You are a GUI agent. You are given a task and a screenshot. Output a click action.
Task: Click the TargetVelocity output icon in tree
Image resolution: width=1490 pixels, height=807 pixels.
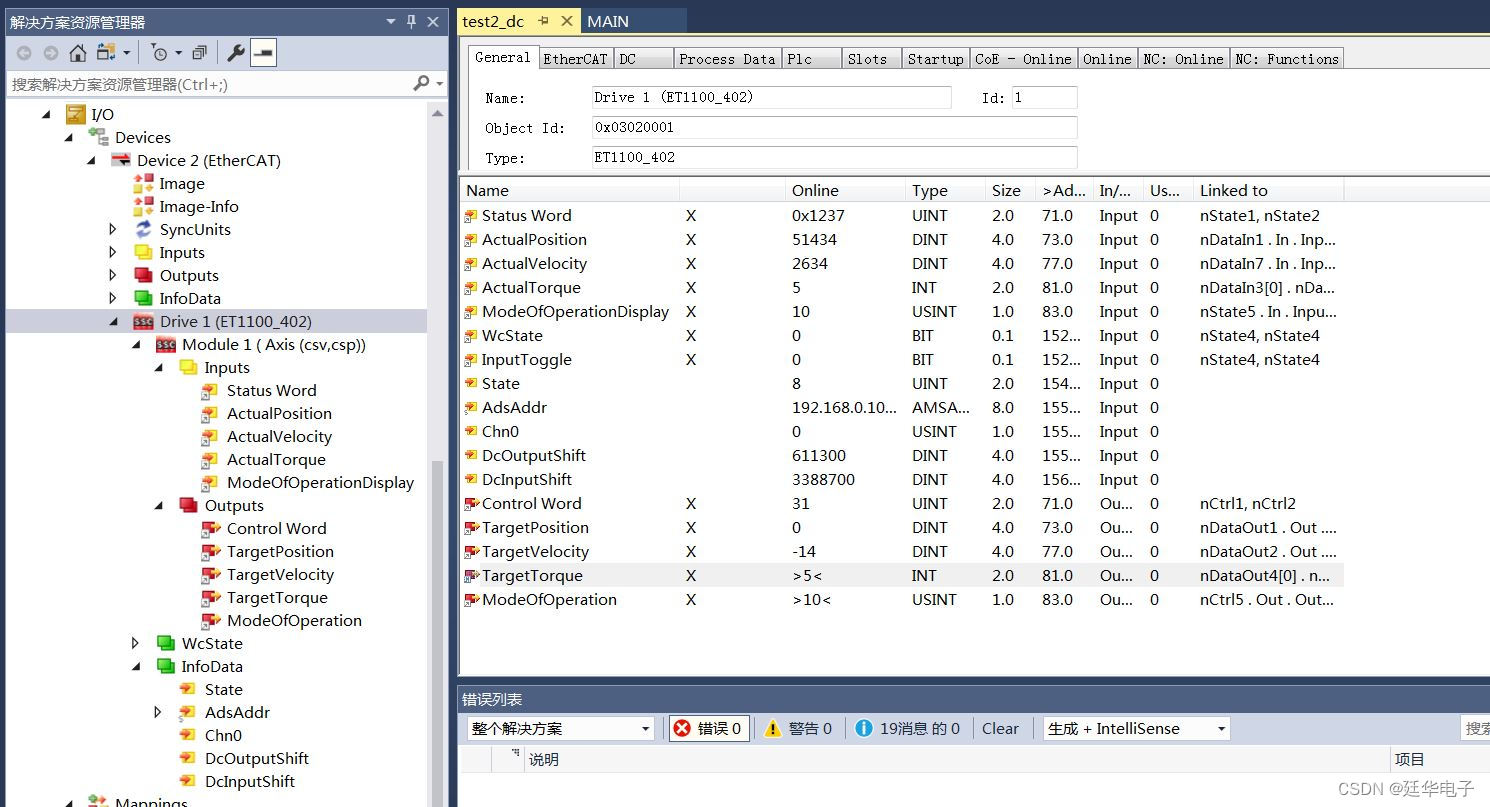[210, 575]
